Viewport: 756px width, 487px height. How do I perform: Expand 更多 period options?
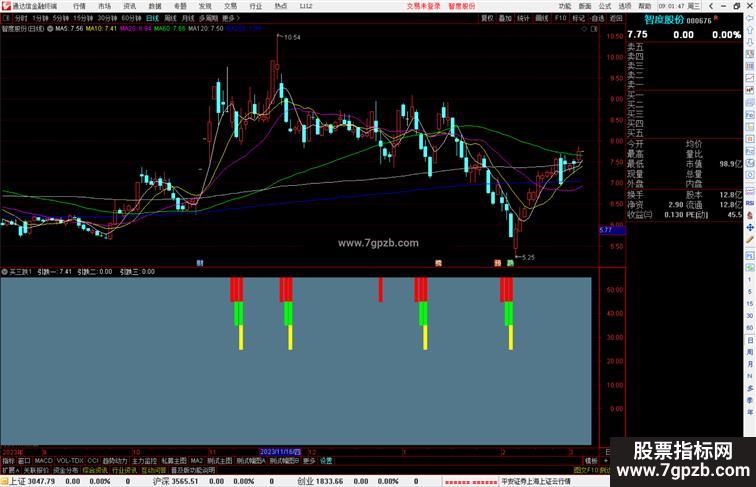[230, 18]
